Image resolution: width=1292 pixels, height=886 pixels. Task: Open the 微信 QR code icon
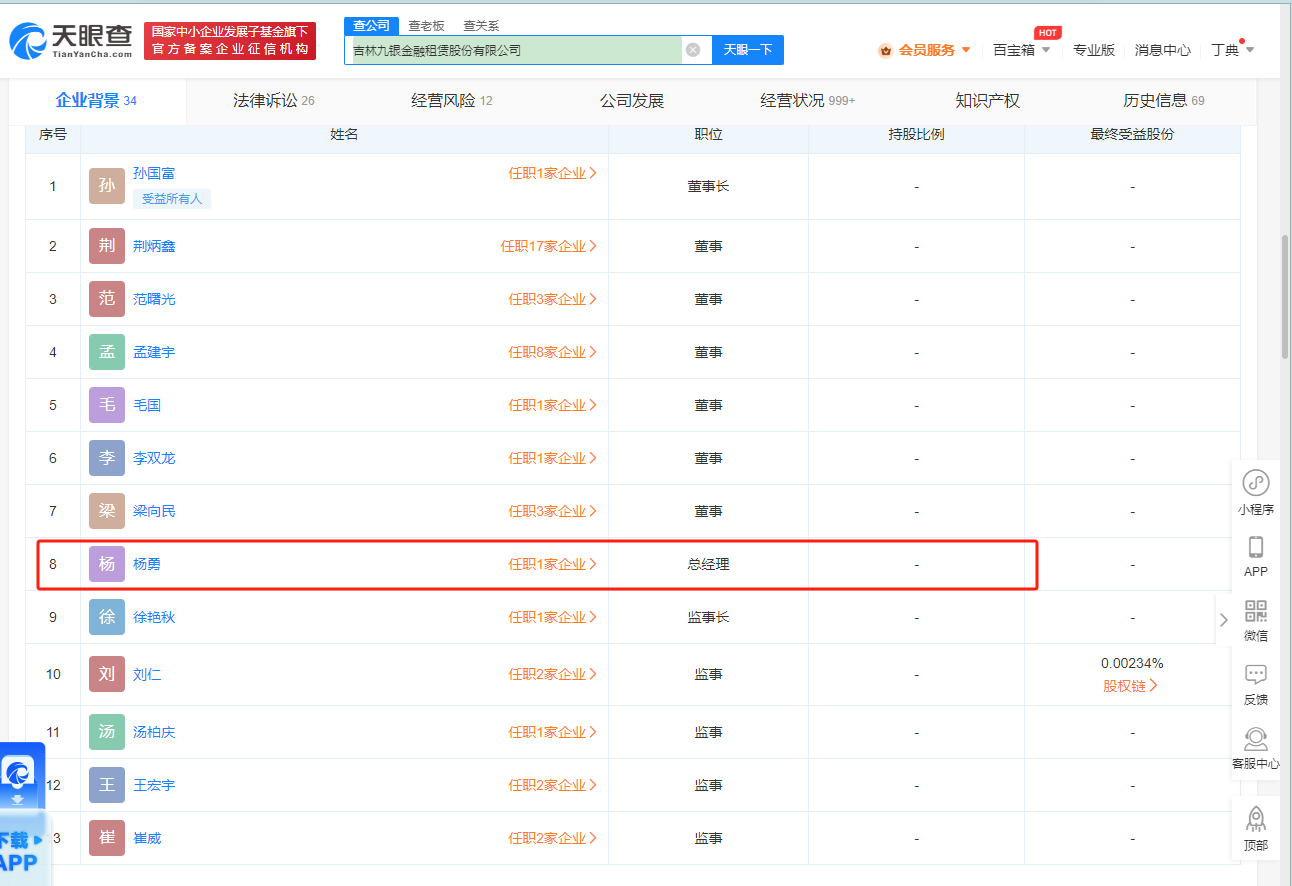pos(1256,611)
